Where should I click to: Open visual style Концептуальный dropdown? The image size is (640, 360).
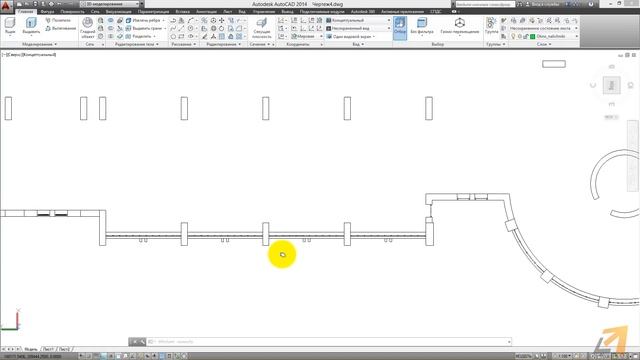tap(358, 20)
